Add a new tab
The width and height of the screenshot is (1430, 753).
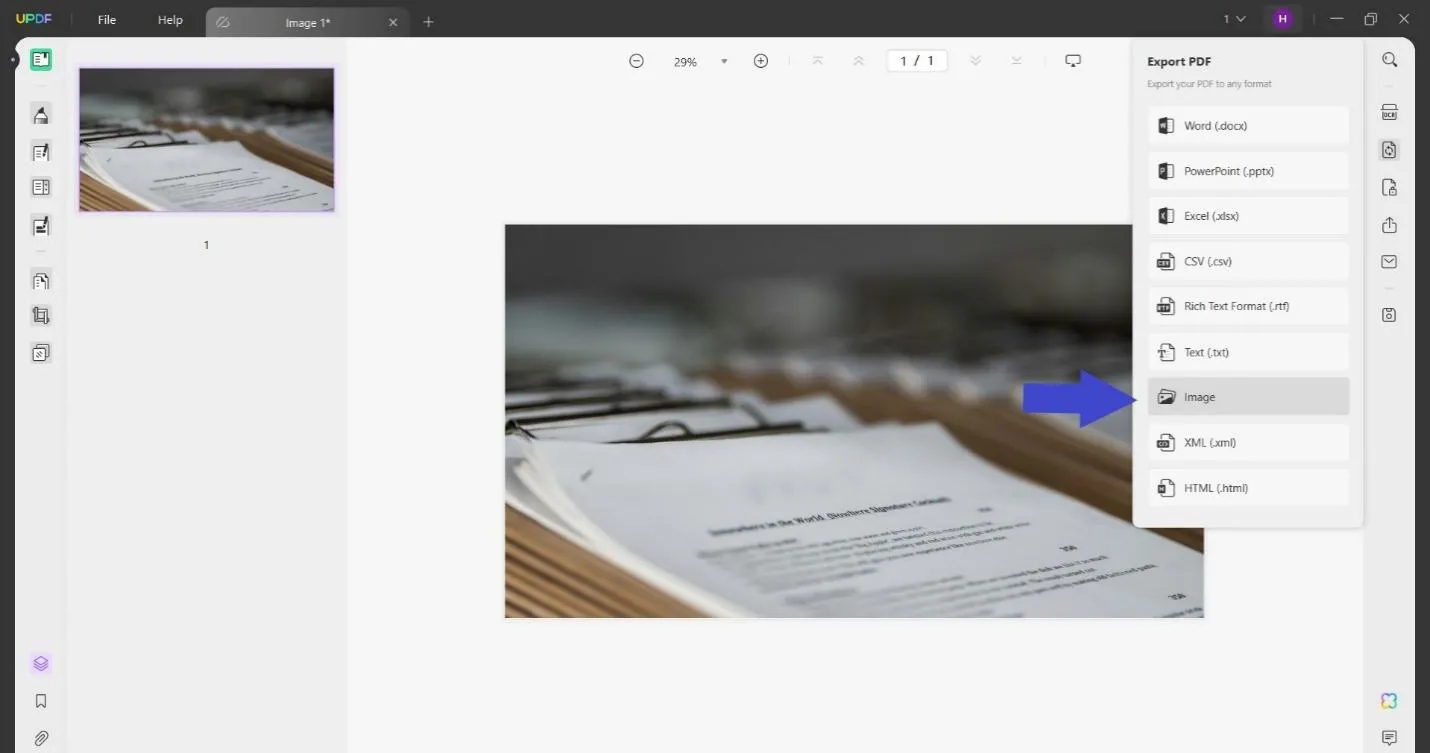tap(428, 22)
